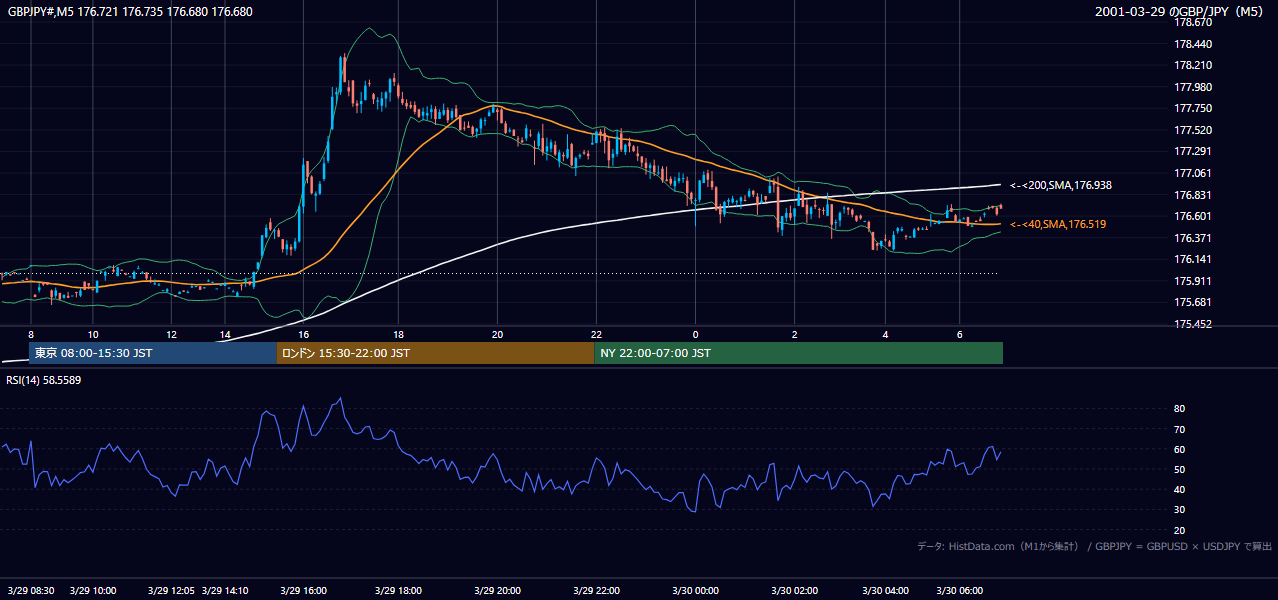
Task: Click the price axis value 177.980
Action: tap(1193, 87)
